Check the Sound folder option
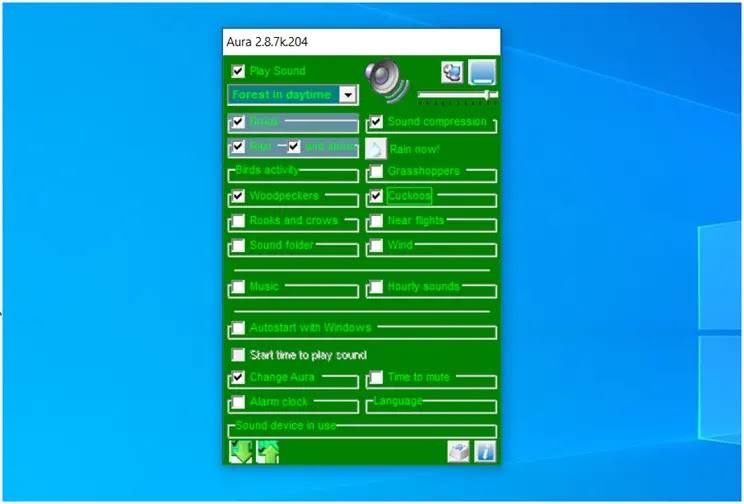The image size is (744, 504). point(238,245)
